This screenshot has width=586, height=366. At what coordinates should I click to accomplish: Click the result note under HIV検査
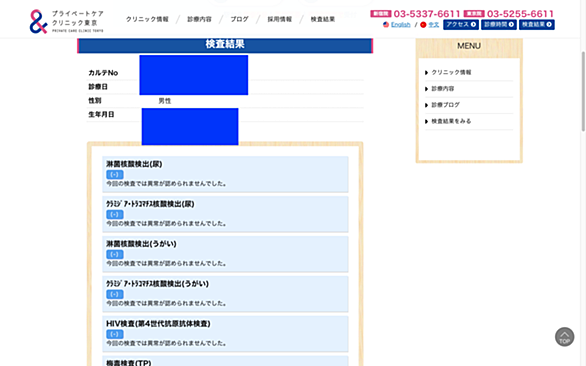point(166,343)
